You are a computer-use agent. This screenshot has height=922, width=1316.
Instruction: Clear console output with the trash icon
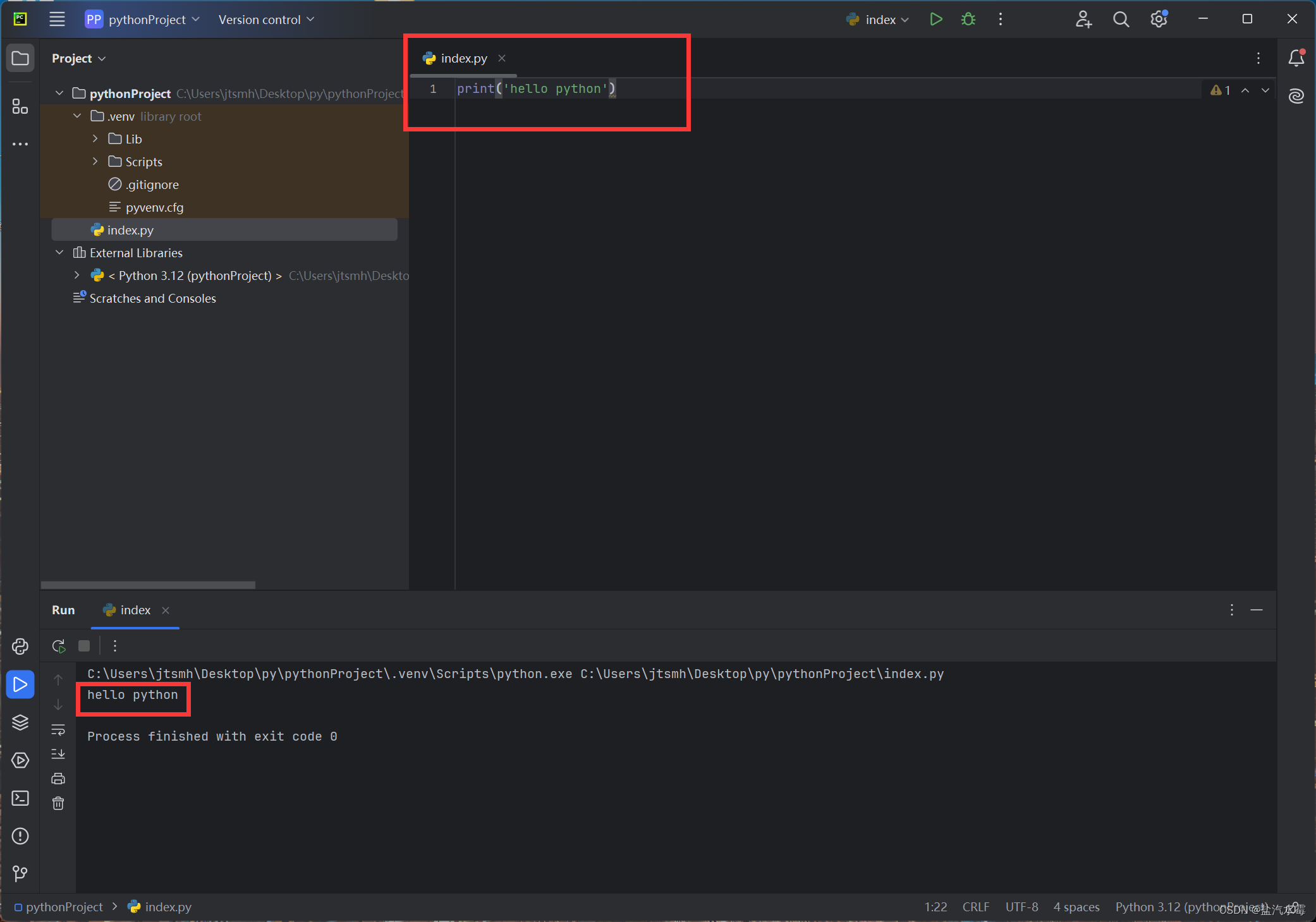pyautogui.click(x=58, y=803)
